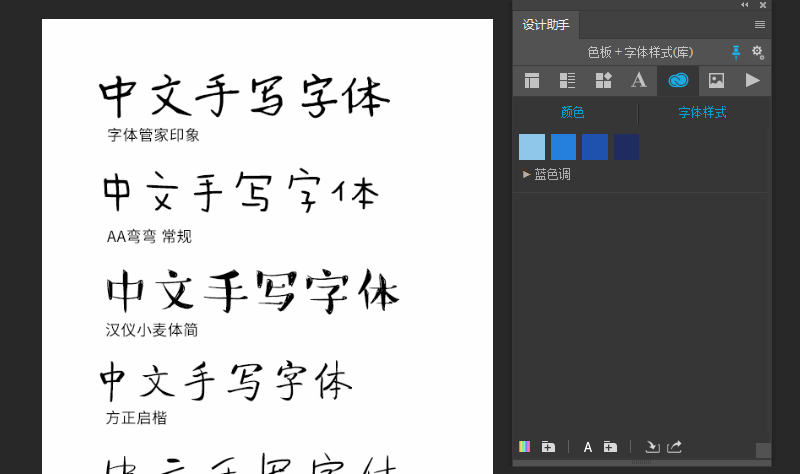Image resolution: width=800 pixels, height=474 pixels.
Task: Click the rainbow add-color icon
Action: click(x=524, y=447)
